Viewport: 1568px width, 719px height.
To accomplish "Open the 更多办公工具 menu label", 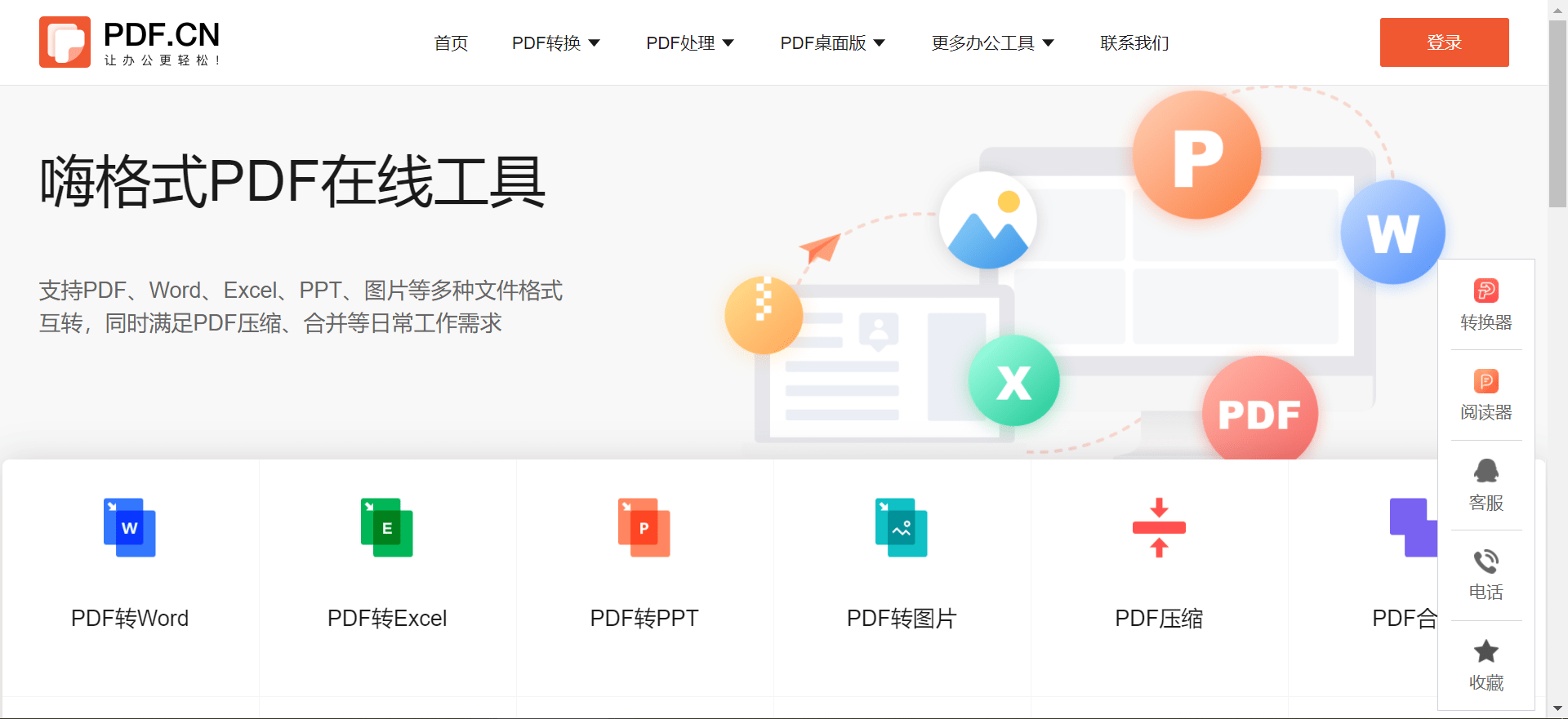I will pos(983,43).
